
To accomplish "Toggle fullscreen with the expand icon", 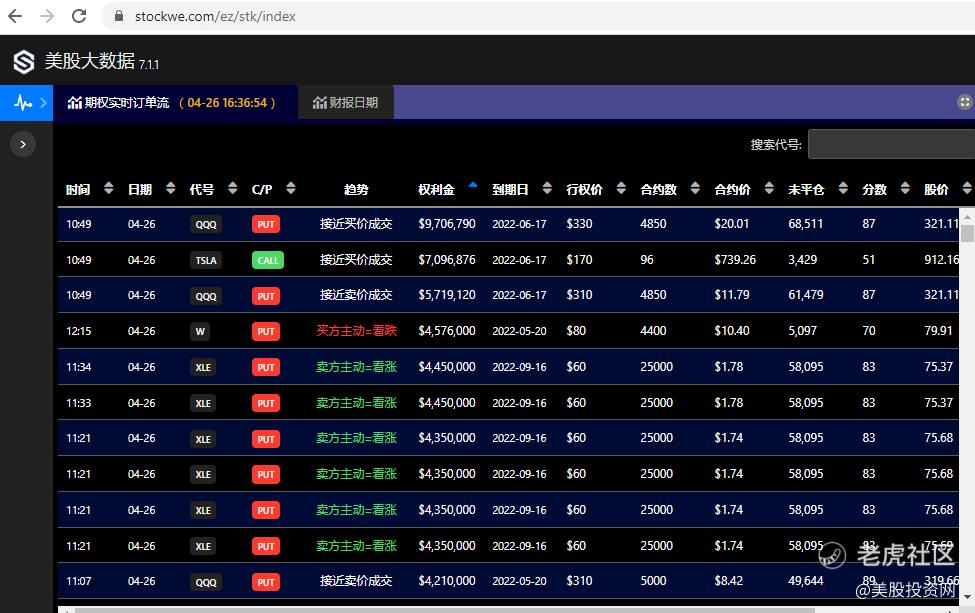I will (x=964, y=103).
